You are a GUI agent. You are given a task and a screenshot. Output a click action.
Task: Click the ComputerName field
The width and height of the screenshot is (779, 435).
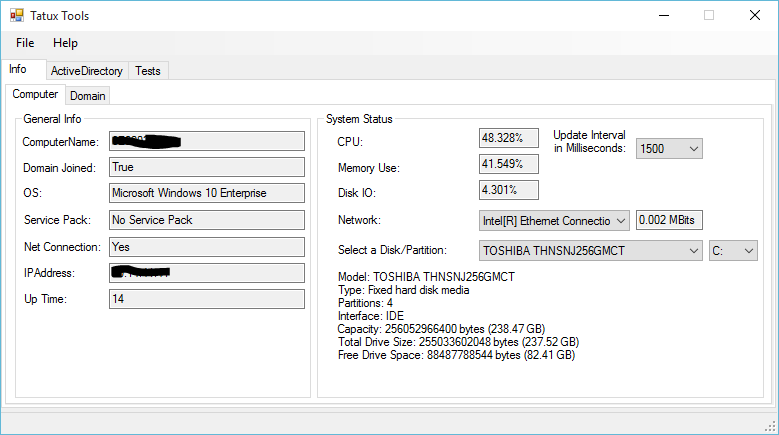click(x=207, y=141)
